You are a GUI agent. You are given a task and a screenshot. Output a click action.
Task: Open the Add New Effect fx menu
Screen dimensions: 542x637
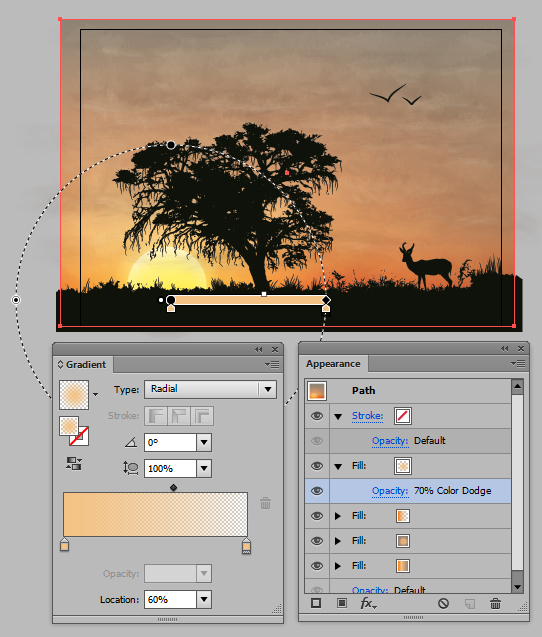[x=369, y=603]
